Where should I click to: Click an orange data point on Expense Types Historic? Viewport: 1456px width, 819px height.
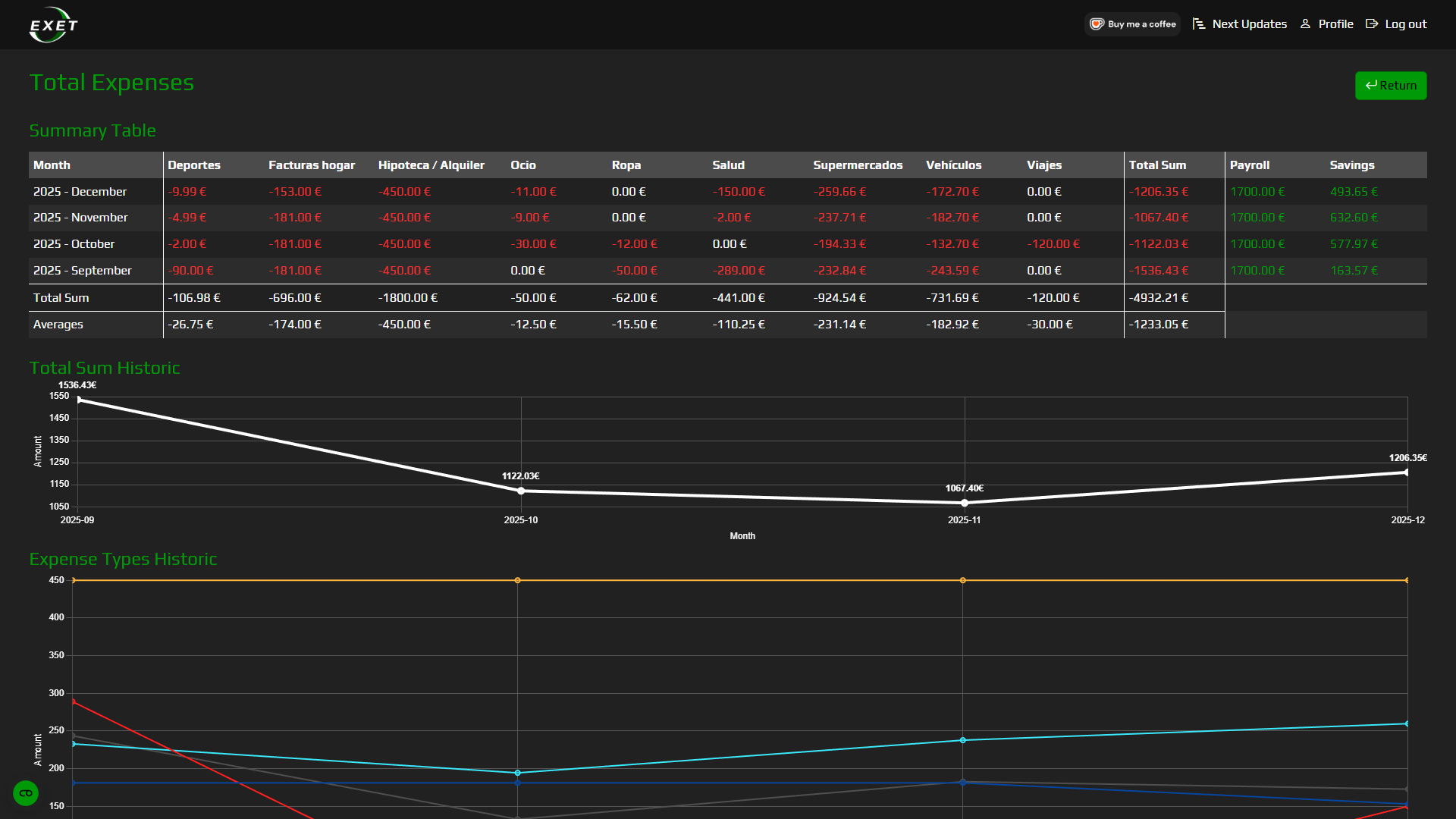(518, 580)
